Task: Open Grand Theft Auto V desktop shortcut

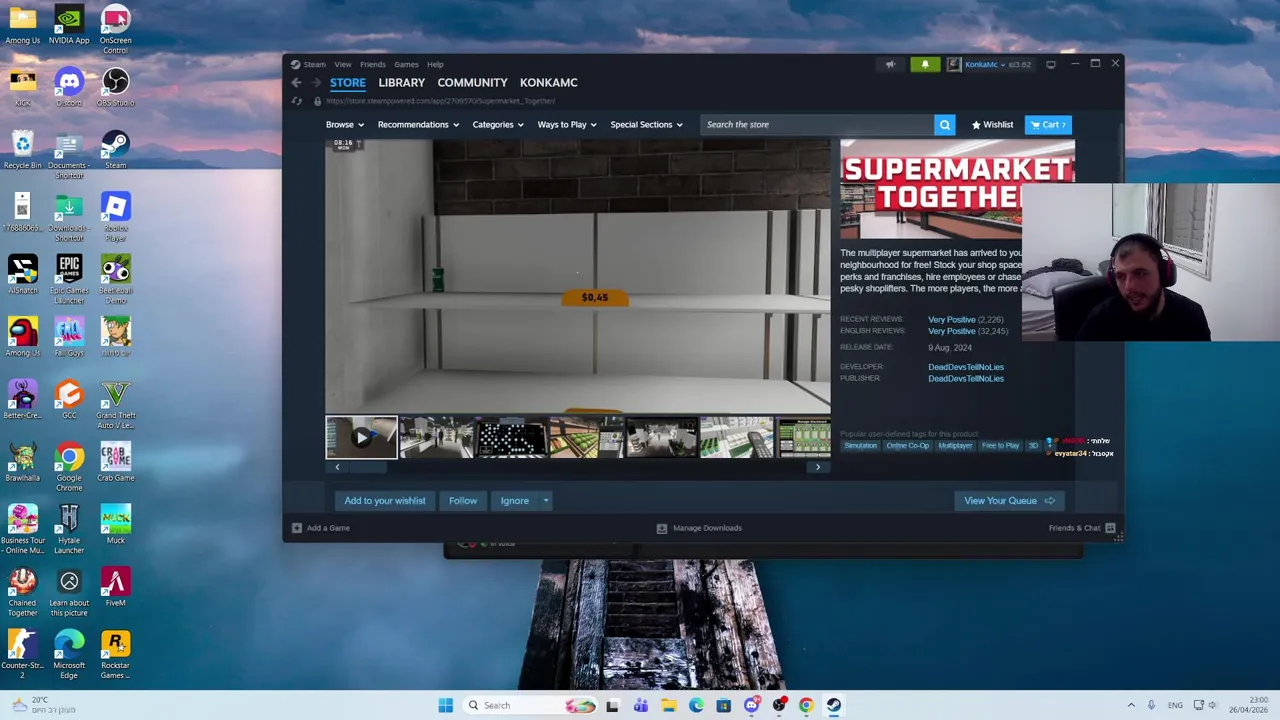Action: 115,404
